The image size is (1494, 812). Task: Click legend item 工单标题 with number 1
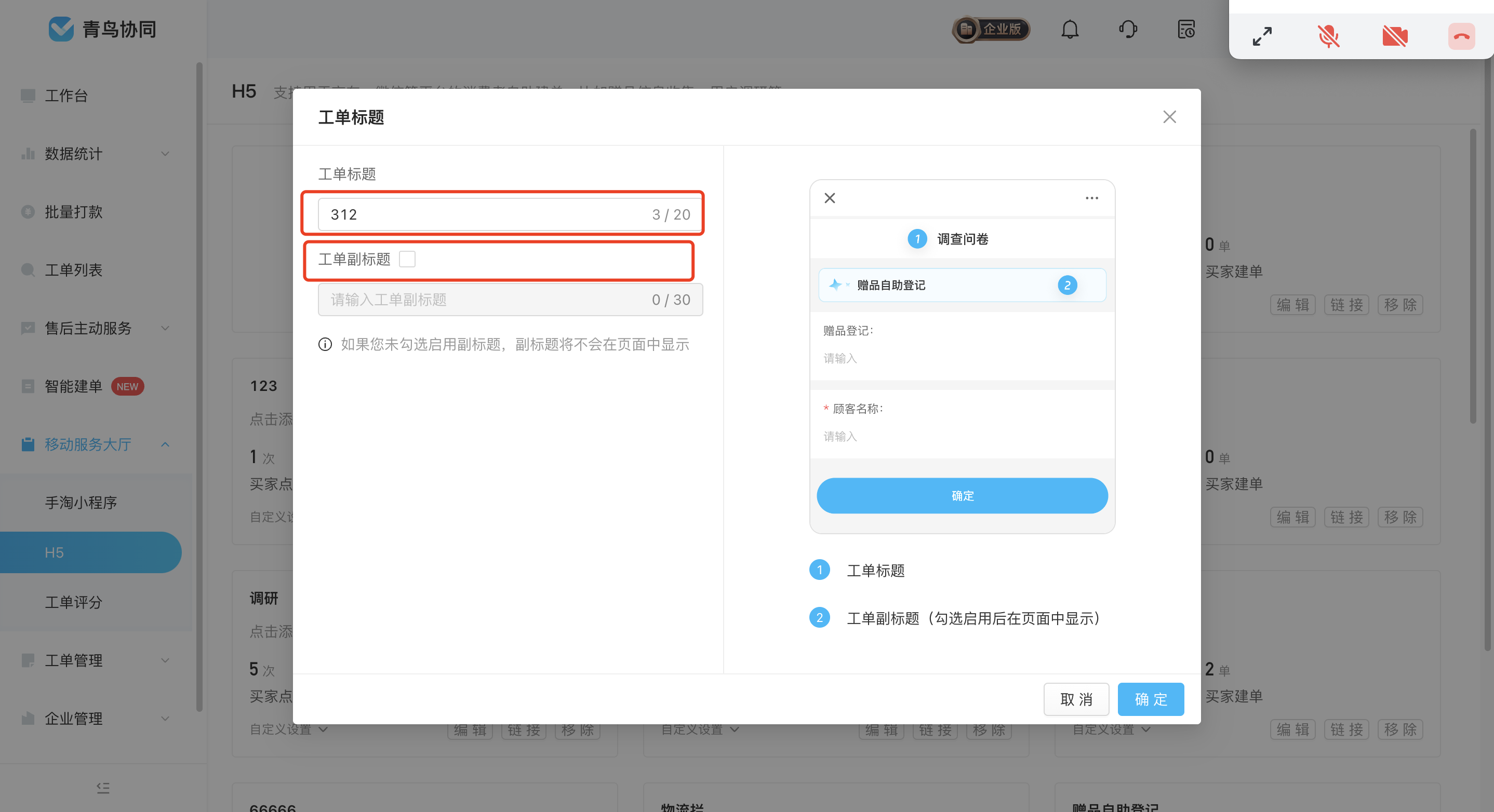point(858,570)
